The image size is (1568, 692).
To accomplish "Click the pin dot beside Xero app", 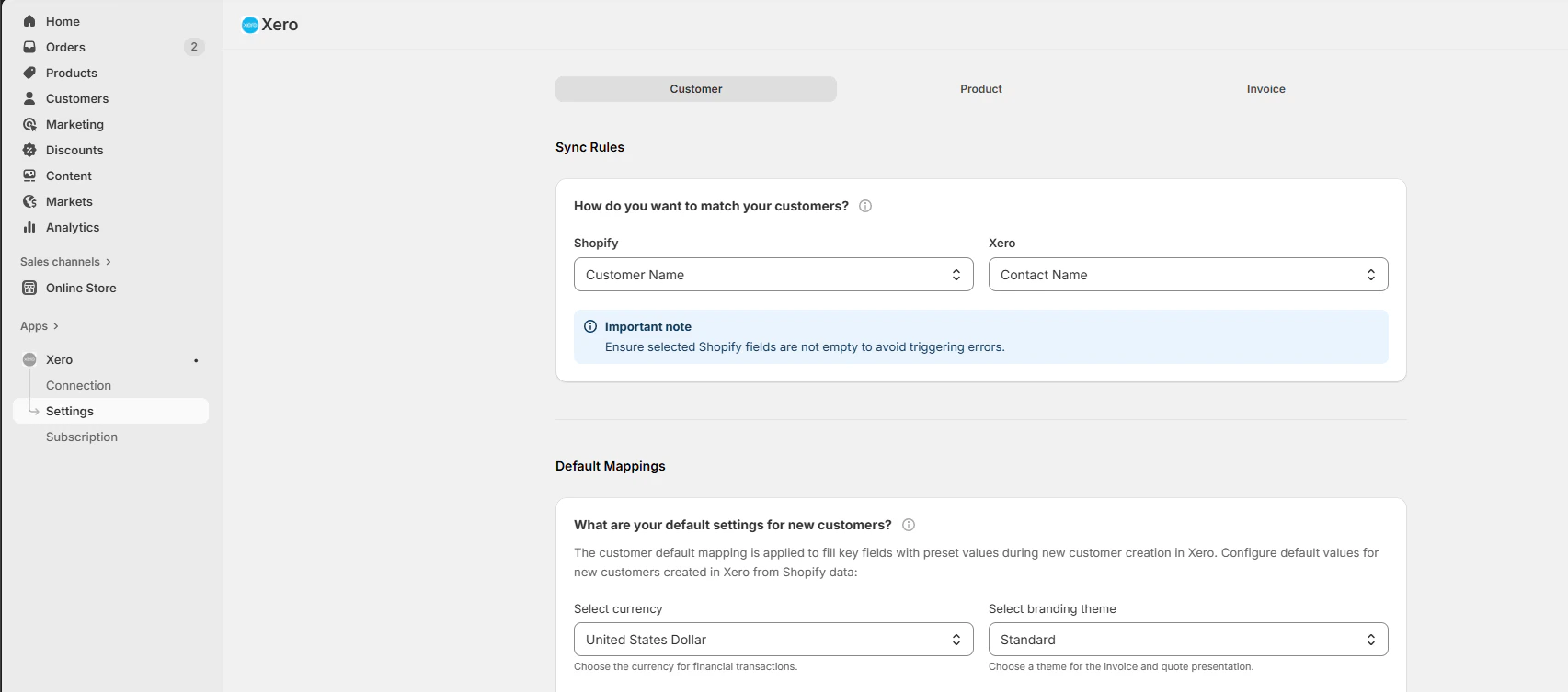I will coord(196,360).
